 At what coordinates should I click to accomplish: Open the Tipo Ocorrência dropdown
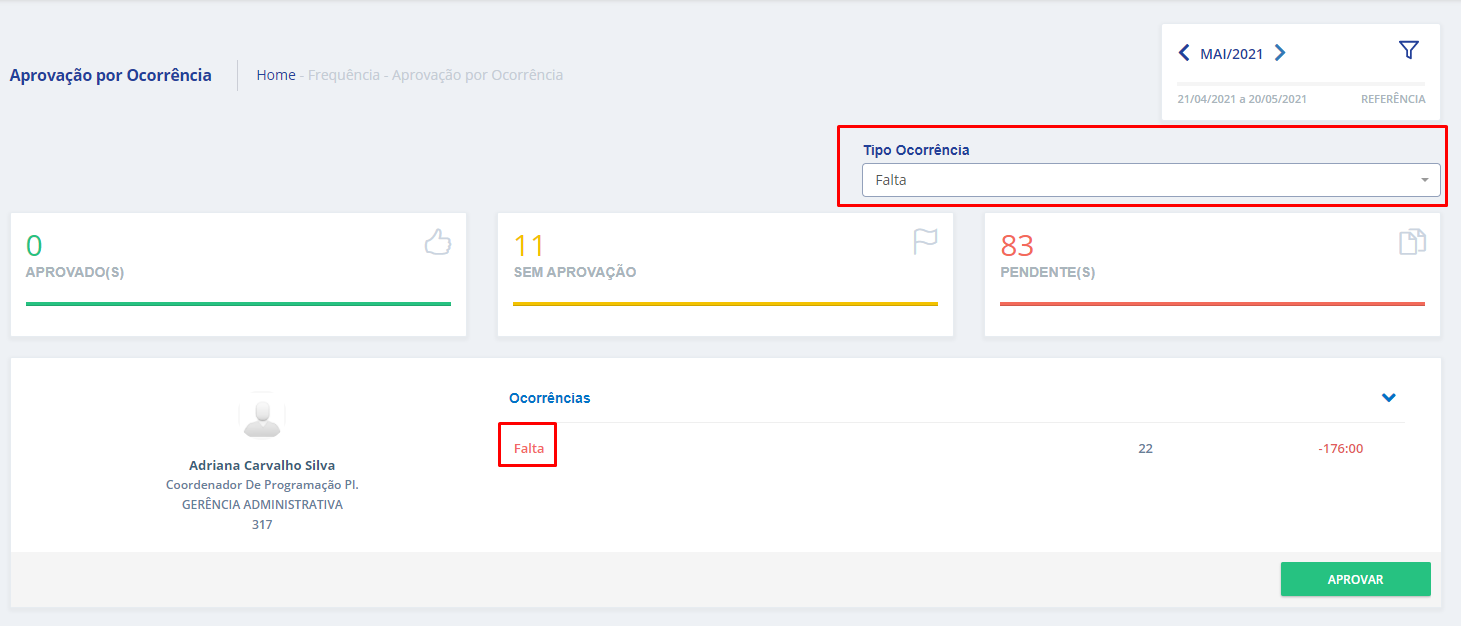(1150, 180)
